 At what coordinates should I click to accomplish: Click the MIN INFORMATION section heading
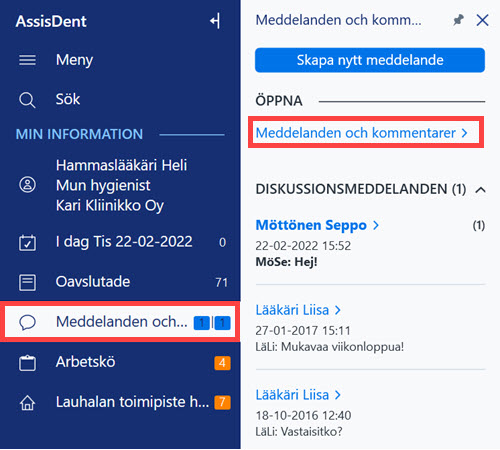[79, 134]
